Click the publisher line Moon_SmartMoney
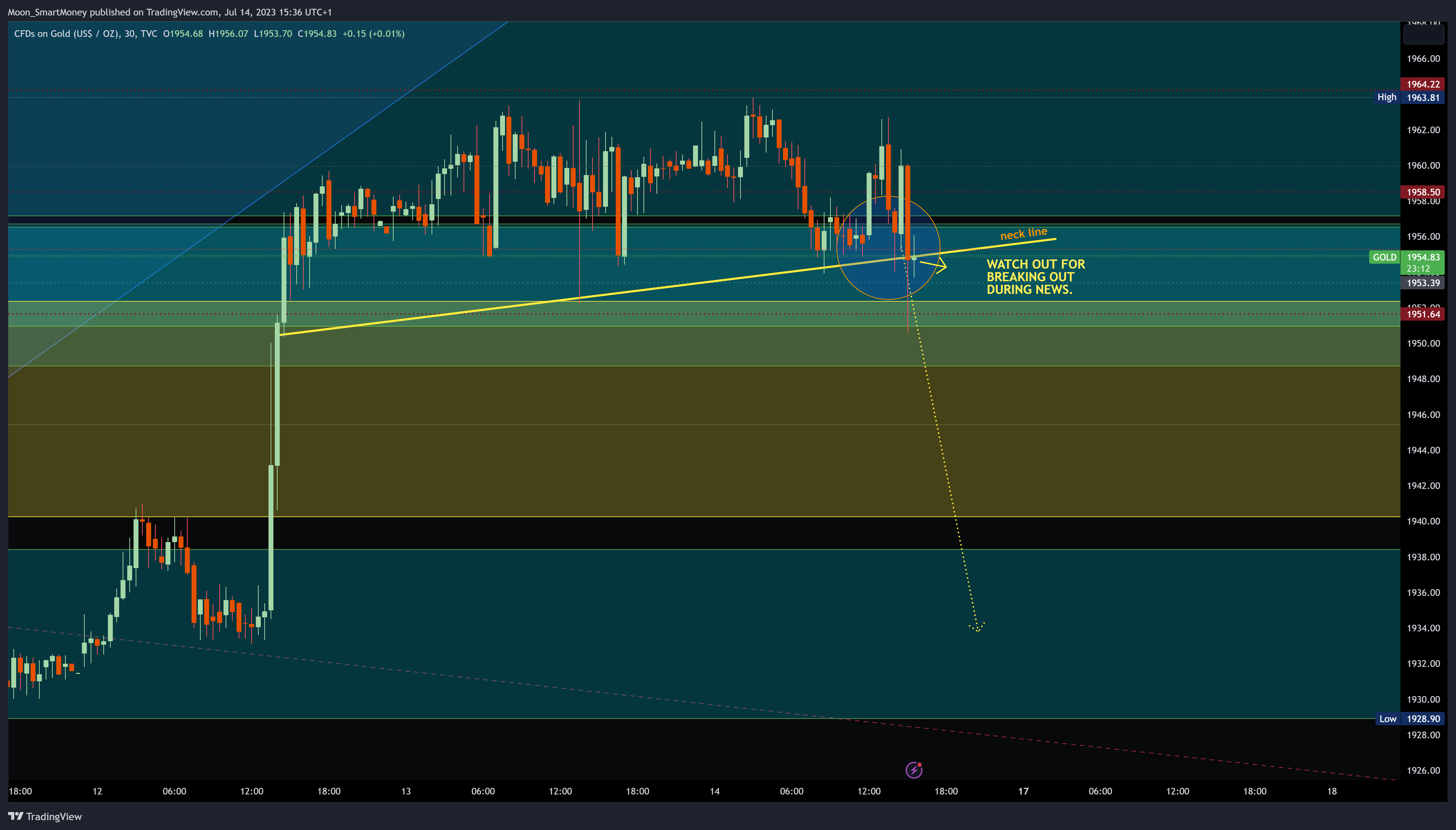This screenshot has height=830, width=1456. (x=170, y=12)
